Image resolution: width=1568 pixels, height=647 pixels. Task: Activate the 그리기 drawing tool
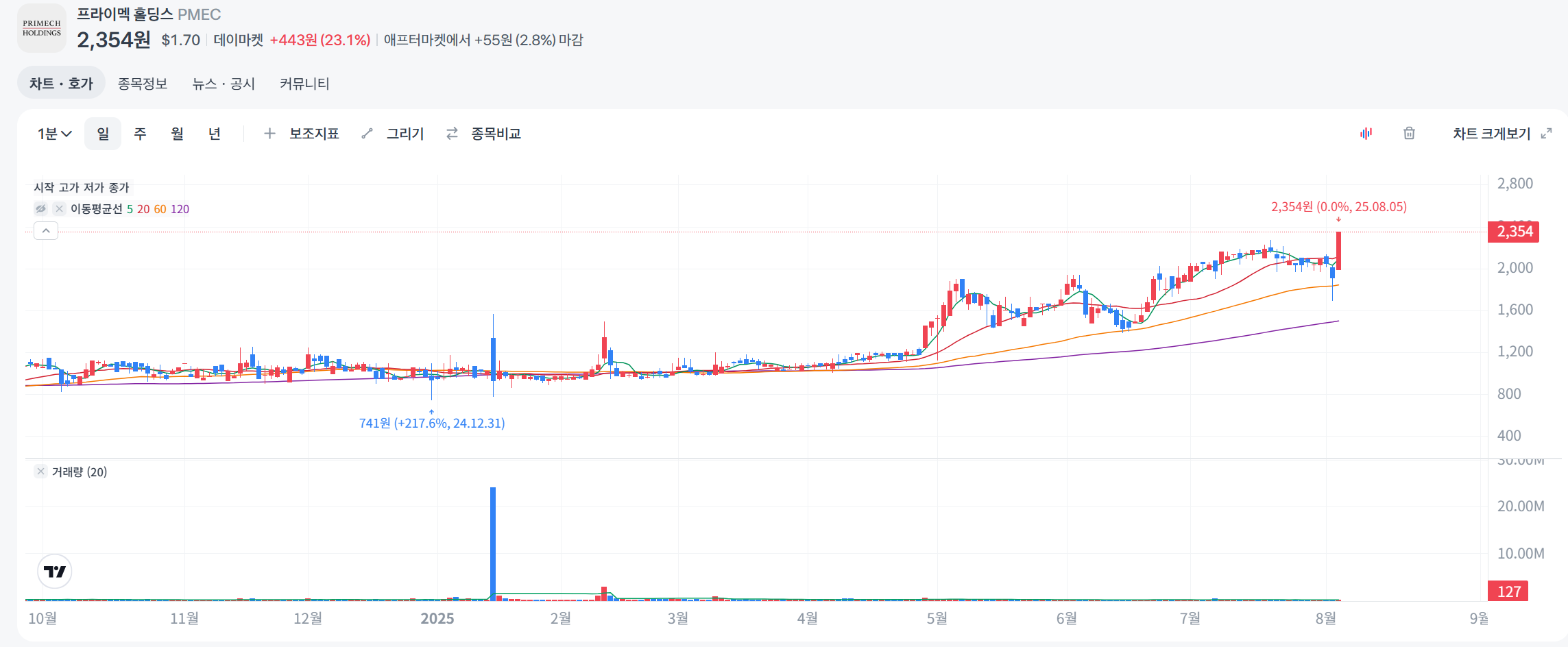pos(405,134)
